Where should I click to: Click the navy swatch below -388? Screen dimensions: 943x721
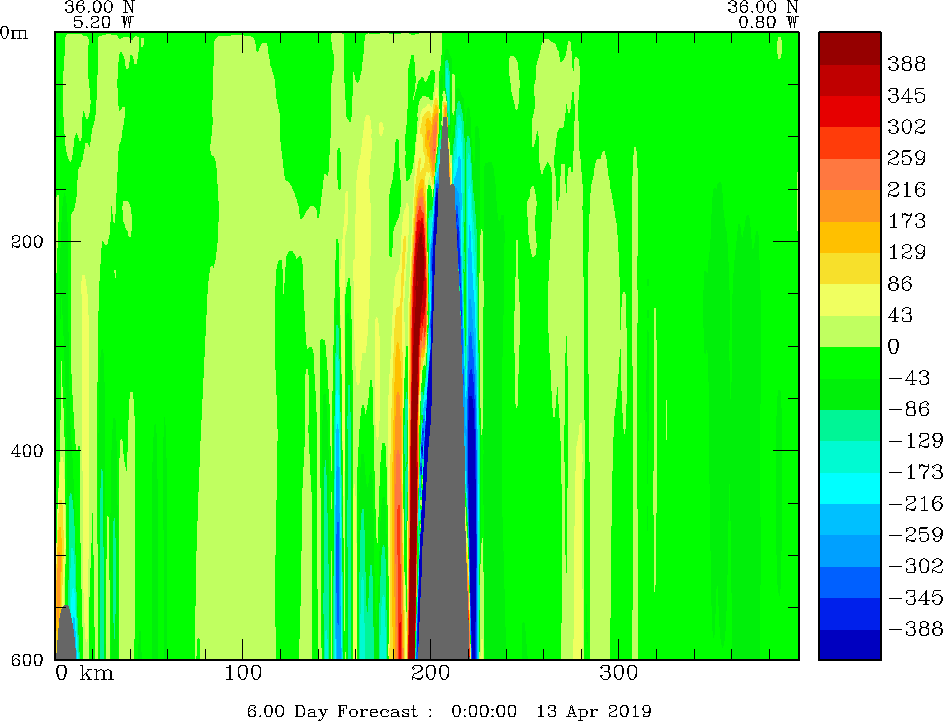pyautogui.click(x=850, y=645)
